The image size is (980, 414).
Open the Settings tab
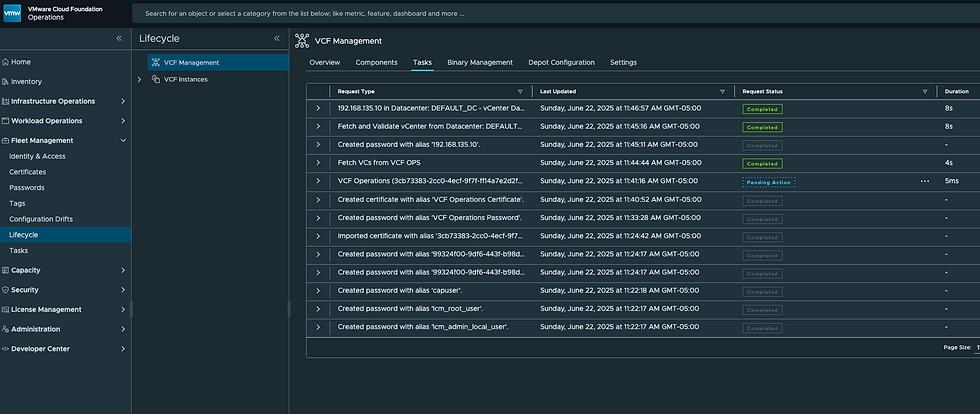[x=623, y=63]
